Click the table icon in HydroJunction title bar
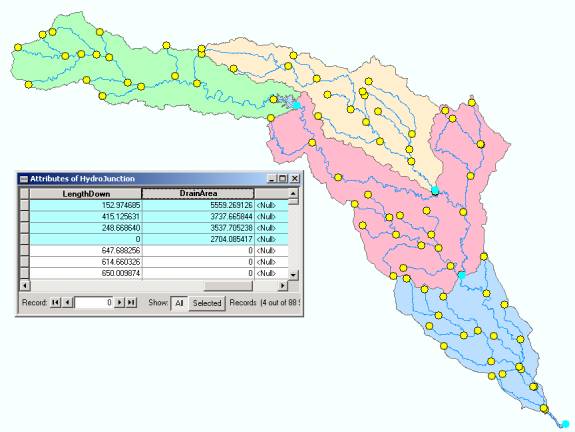This screenshot has height=432, width=575. click(24, 179)
